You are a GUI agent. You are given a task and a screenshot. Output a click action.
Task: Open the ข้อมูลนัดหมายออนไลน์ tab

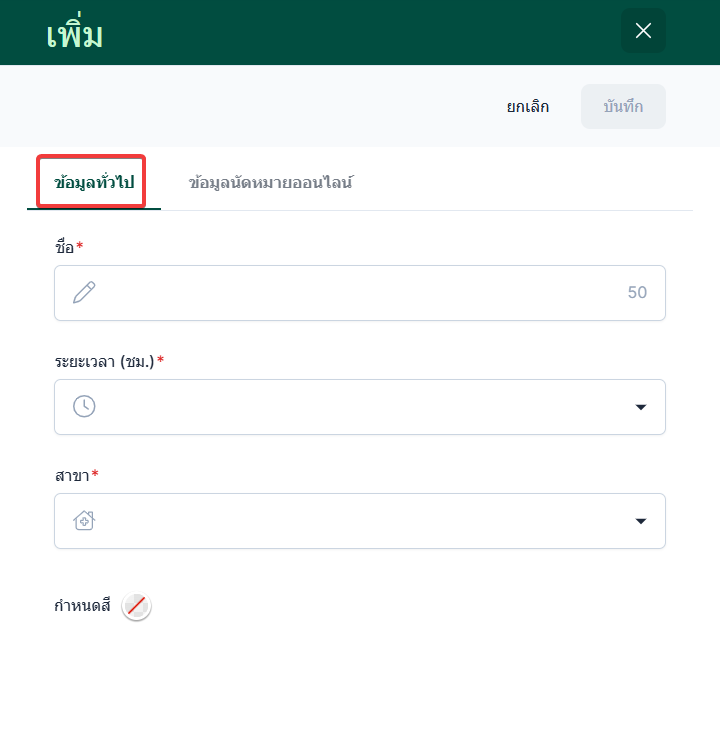(x=270, y=182)
